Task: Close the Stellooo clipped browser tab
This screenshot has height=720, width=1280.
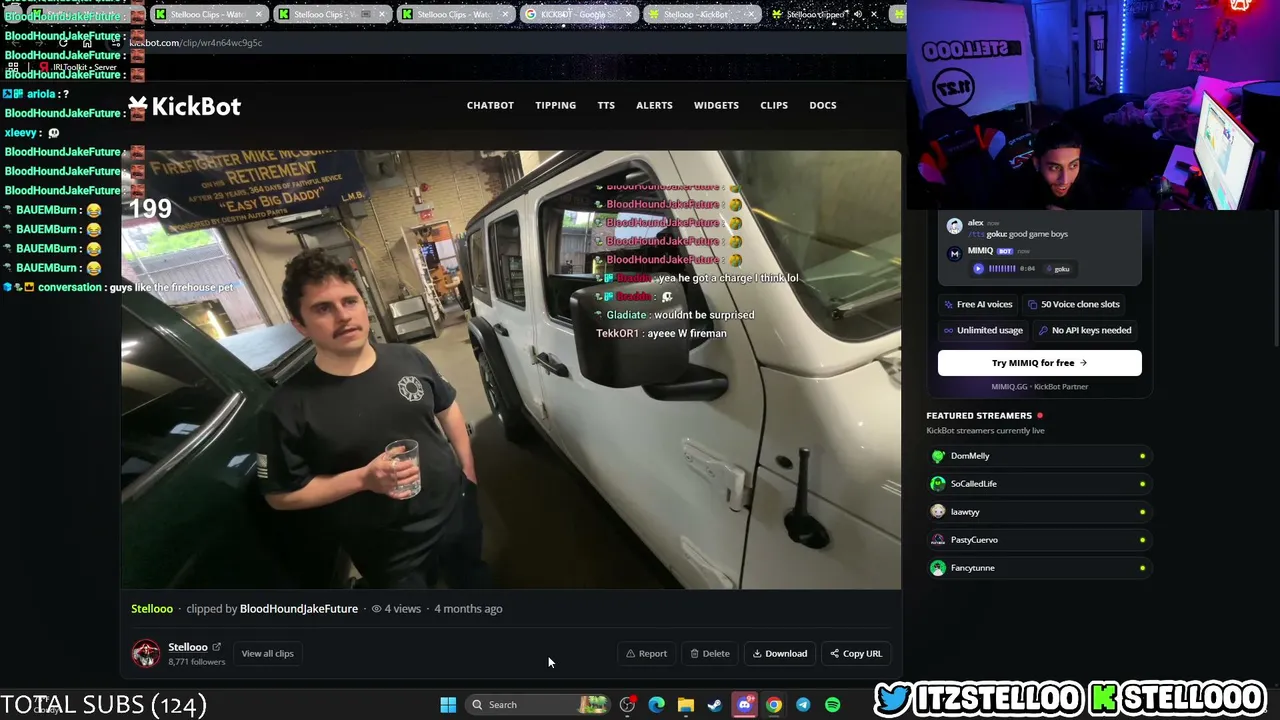Action: pyautogui.click(x=874, y=15)
